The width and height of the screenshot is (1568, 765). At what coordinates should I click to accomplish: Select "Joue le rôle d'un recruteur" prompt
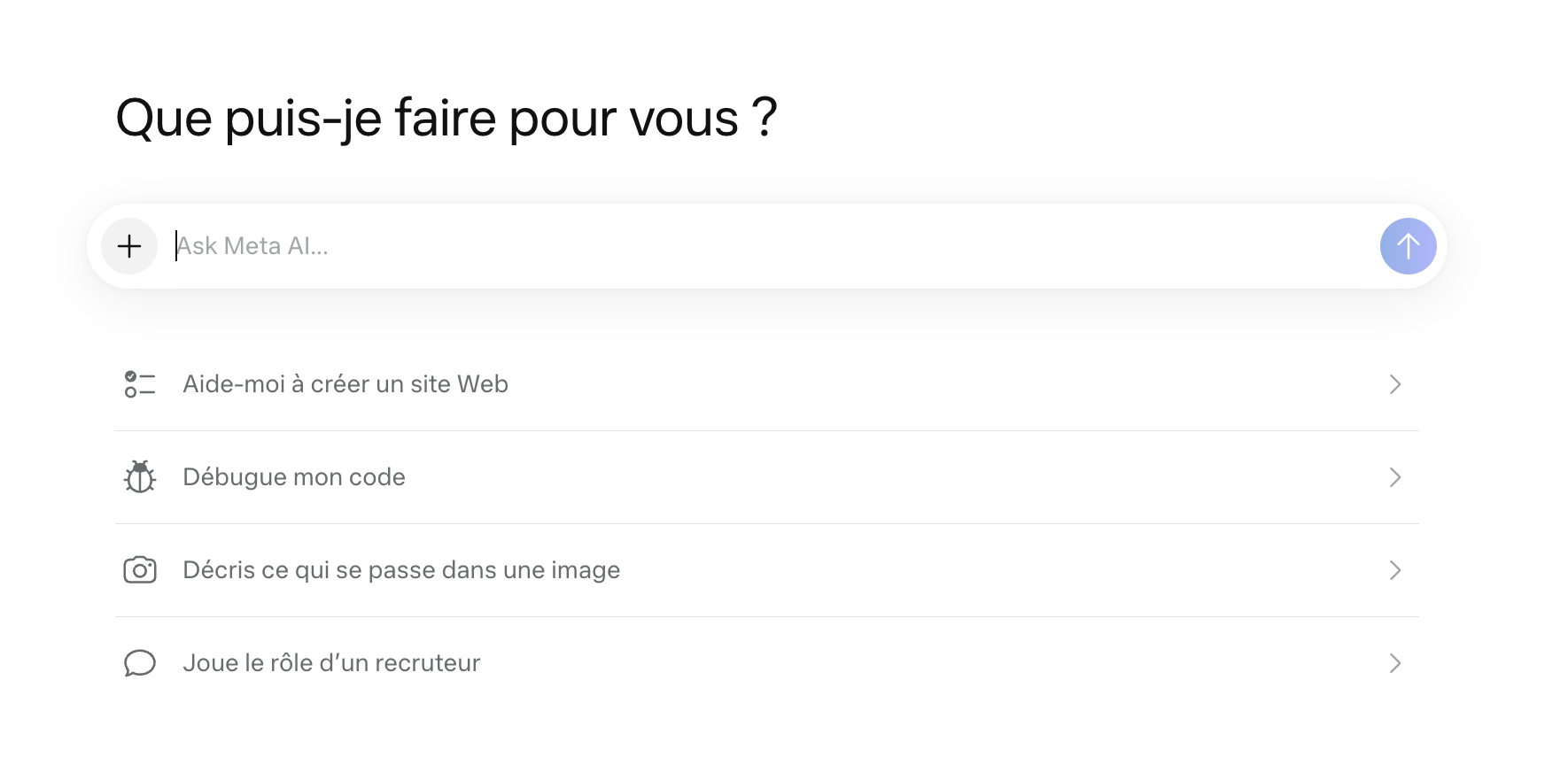[x=330, y=663]
